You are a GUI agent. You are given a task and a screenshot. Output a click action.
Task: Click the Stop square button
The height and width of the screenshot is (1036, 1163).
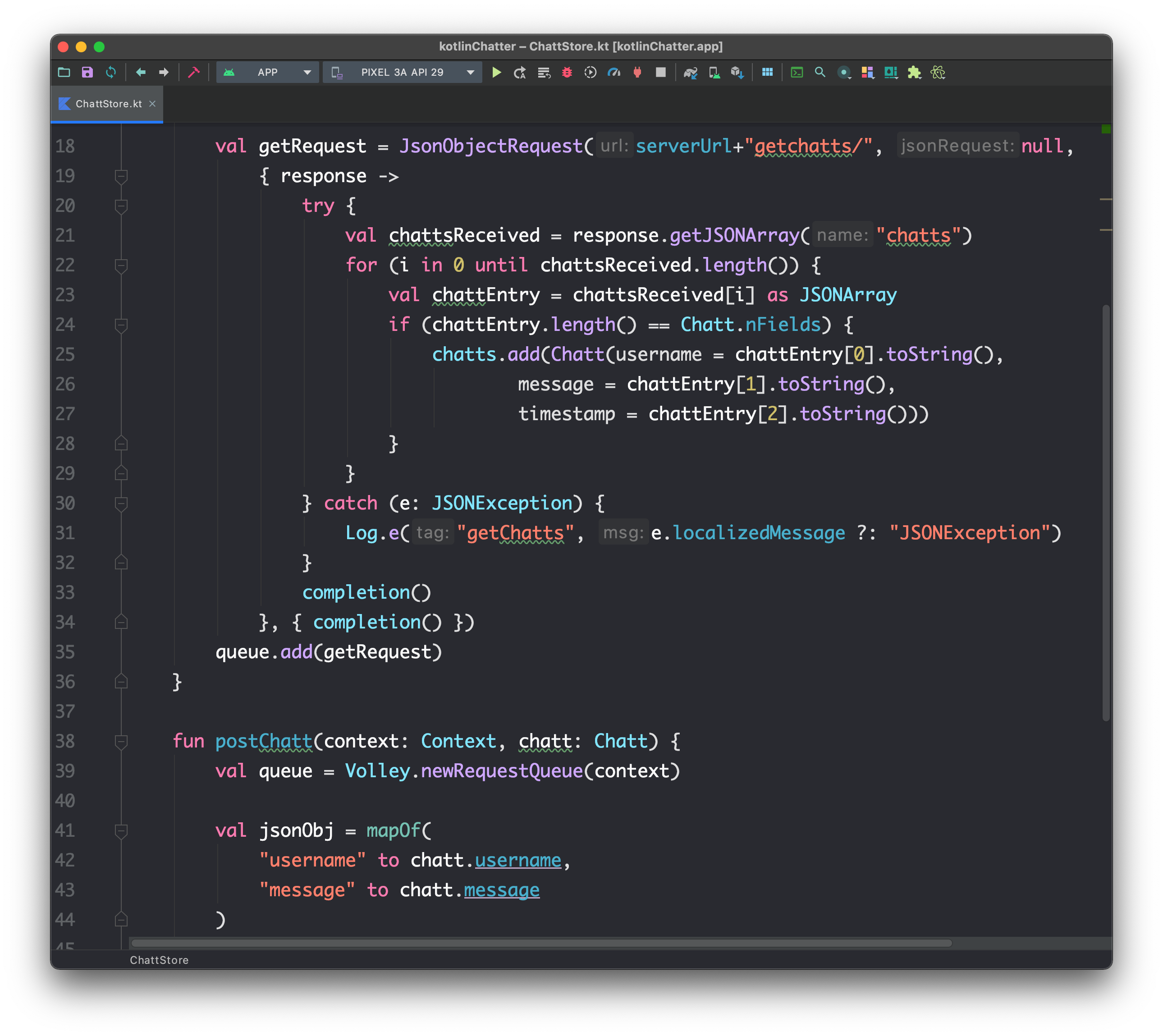point(660,72)
